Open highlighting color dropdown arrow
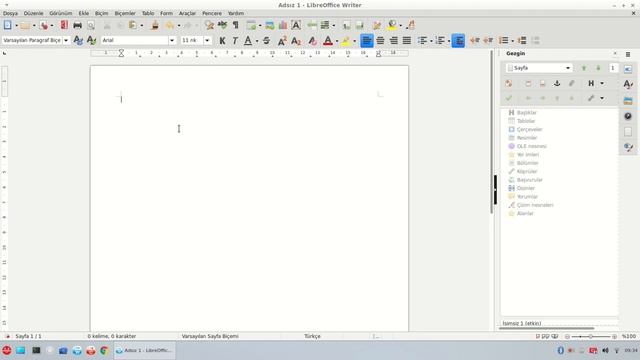The height and width of the screenshot is (360, 640). tap(354, 41)
